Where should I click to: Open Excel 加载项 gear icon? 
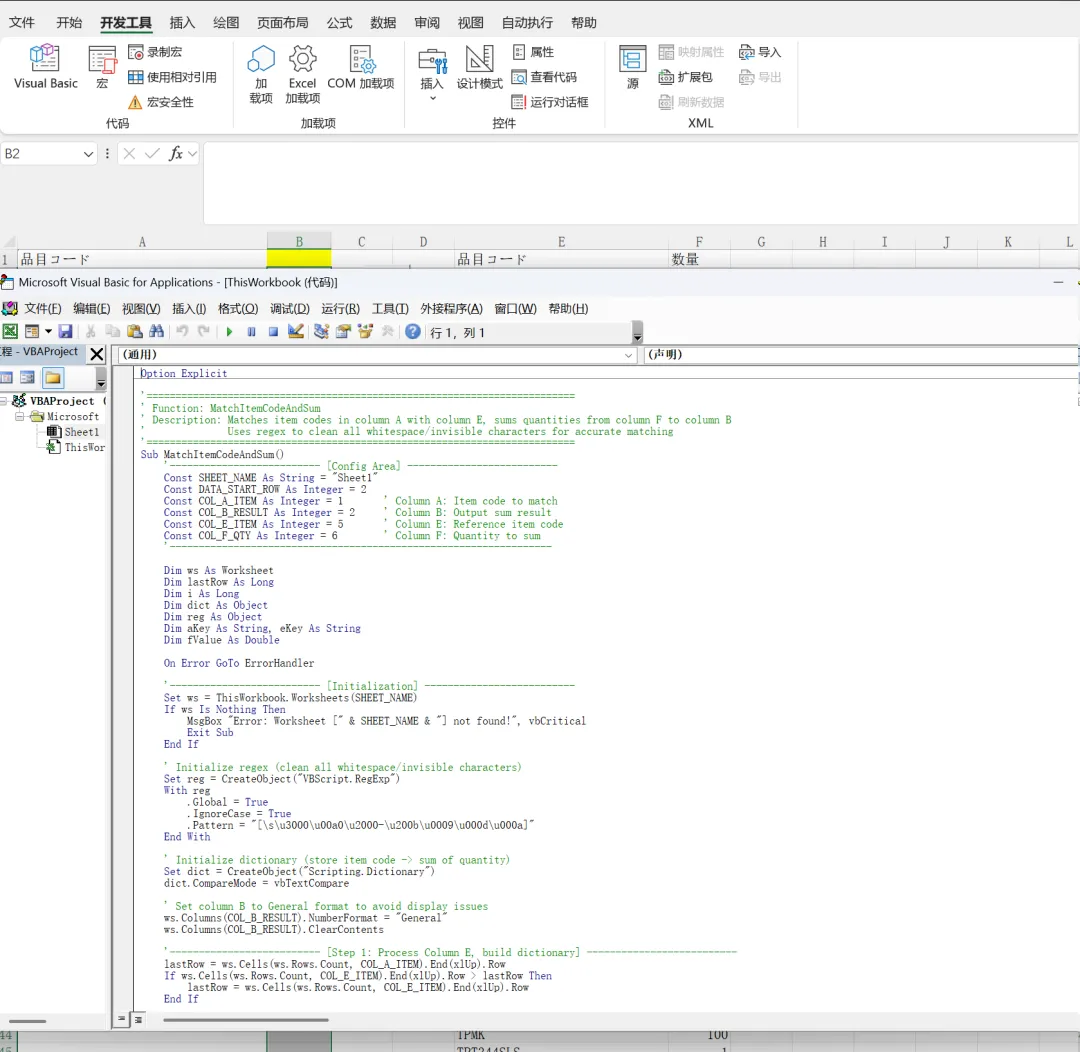click(x=302, y=74)
